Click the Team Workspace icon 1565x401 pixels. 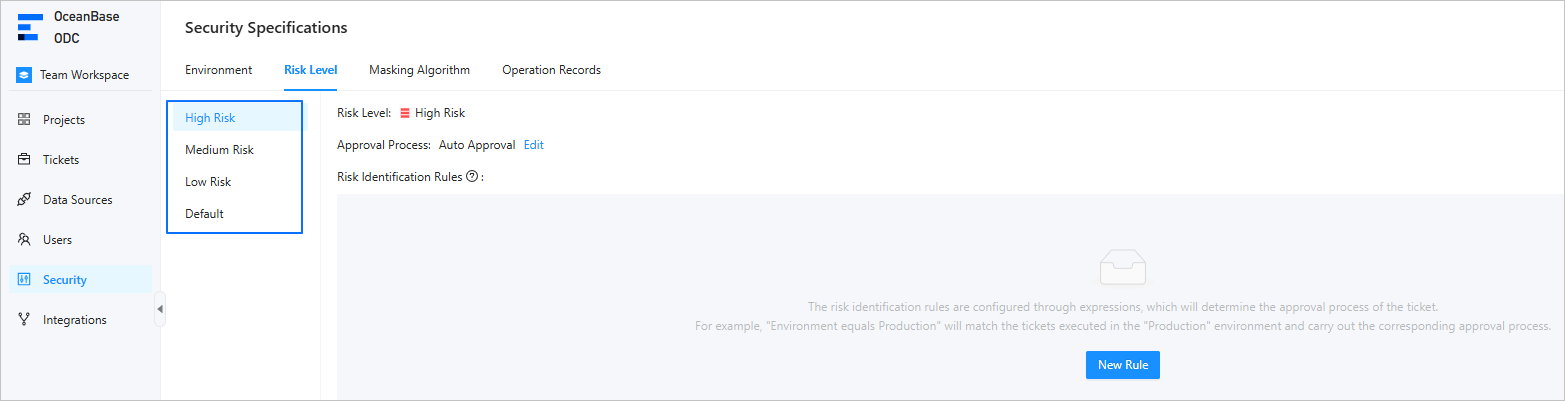click(x=25, y=75)
